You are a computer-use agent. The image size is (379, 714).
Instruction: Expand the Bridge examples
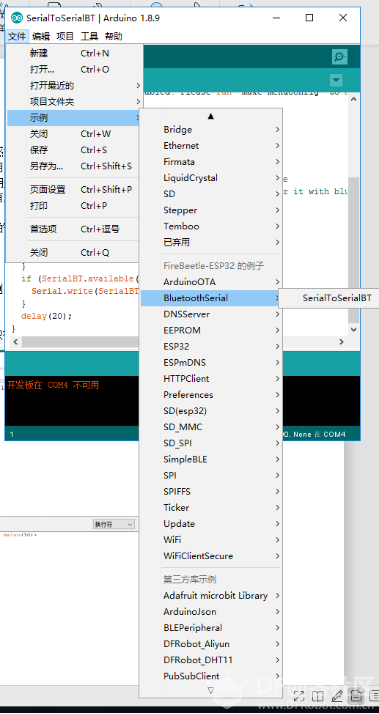211,130
